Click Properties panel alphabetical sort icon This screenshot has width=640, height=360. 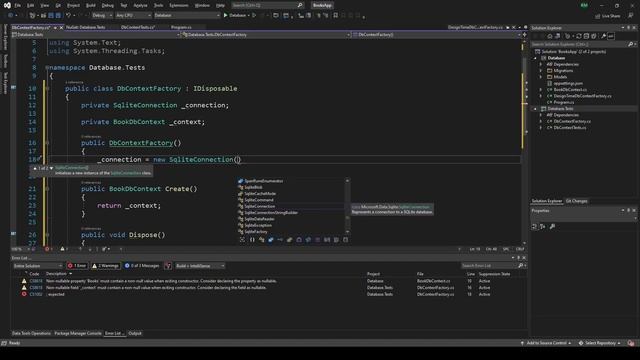click(x=542, y=227)
